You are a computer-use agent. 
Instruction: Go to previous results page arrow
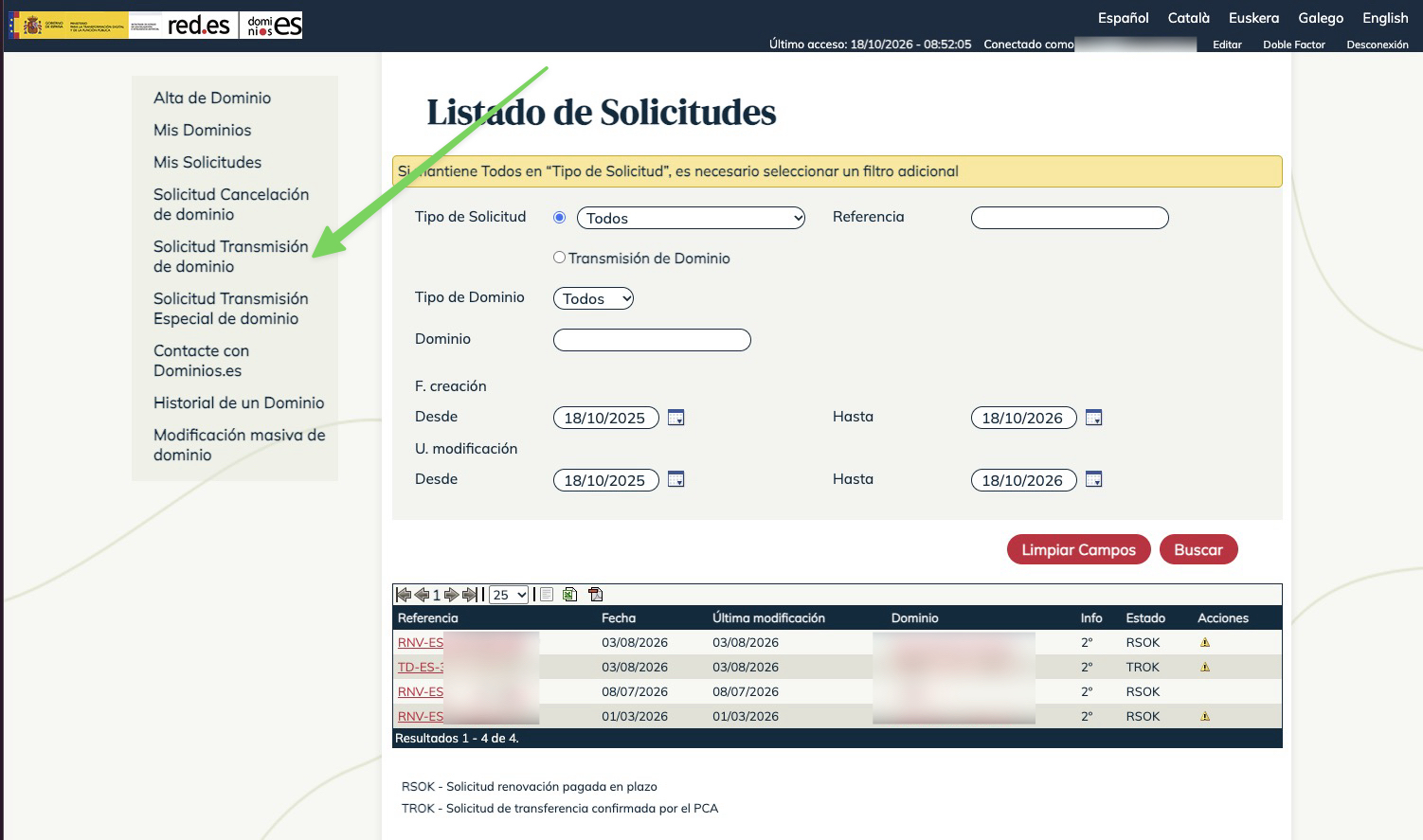[x=422, y=595]
